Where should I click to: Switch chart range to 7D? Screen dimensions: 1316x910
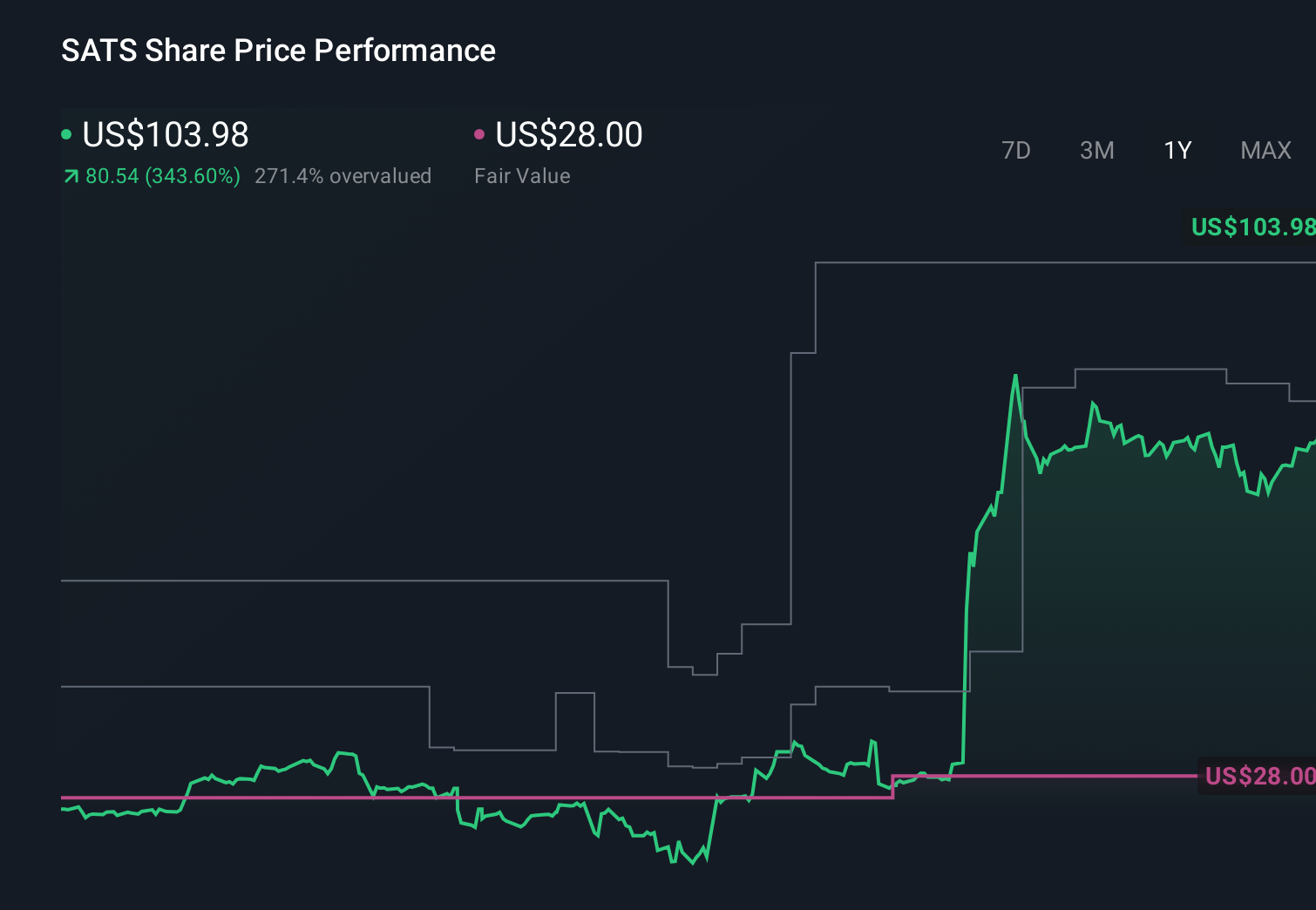[x=1015, y=151]
